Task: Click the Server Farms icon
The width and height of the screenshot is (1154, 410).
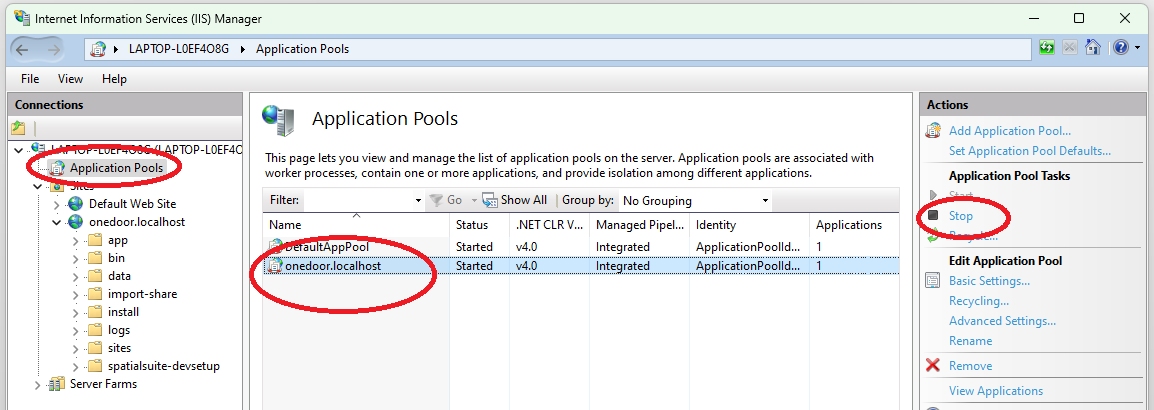Action: 56,384
